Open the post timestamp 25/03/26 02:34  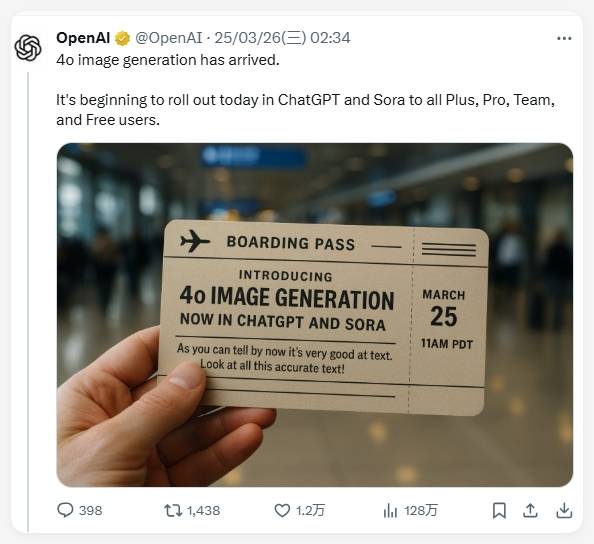coord(282,38)
